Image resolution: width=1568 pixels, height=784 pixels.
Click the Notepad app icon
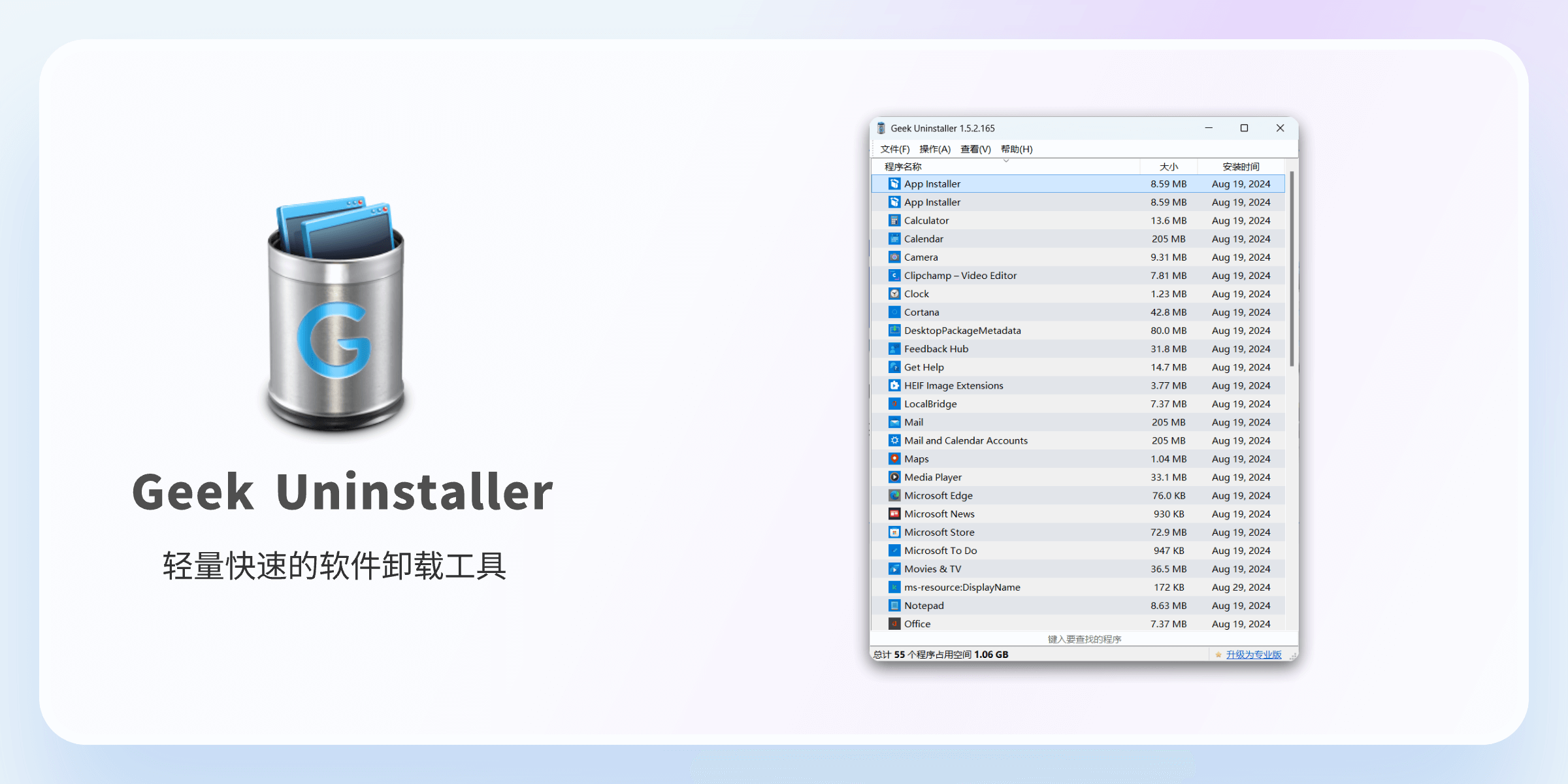[894, 605]
